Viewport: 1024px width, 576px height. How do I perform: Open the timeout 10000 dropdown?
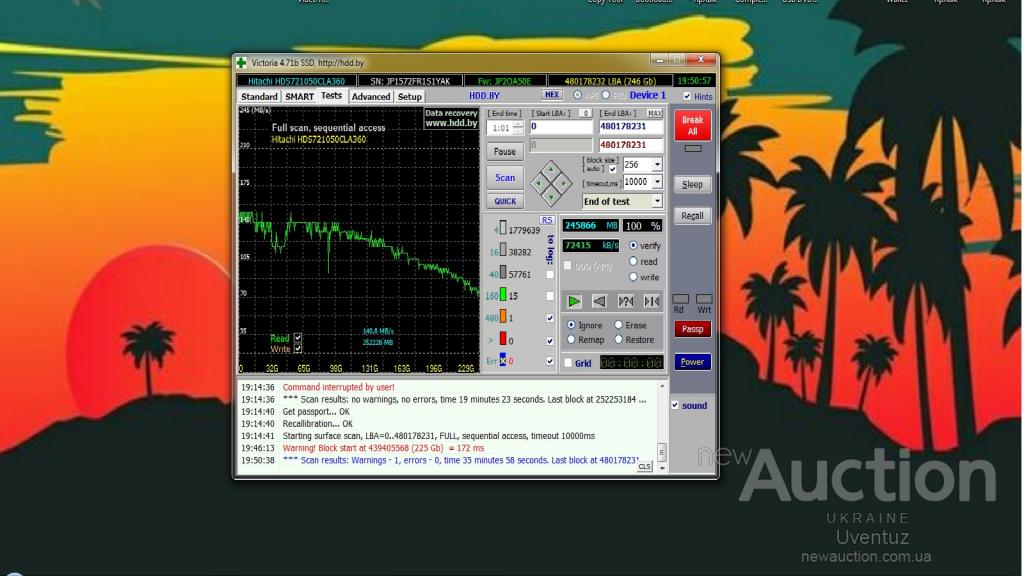coord(657,182)
